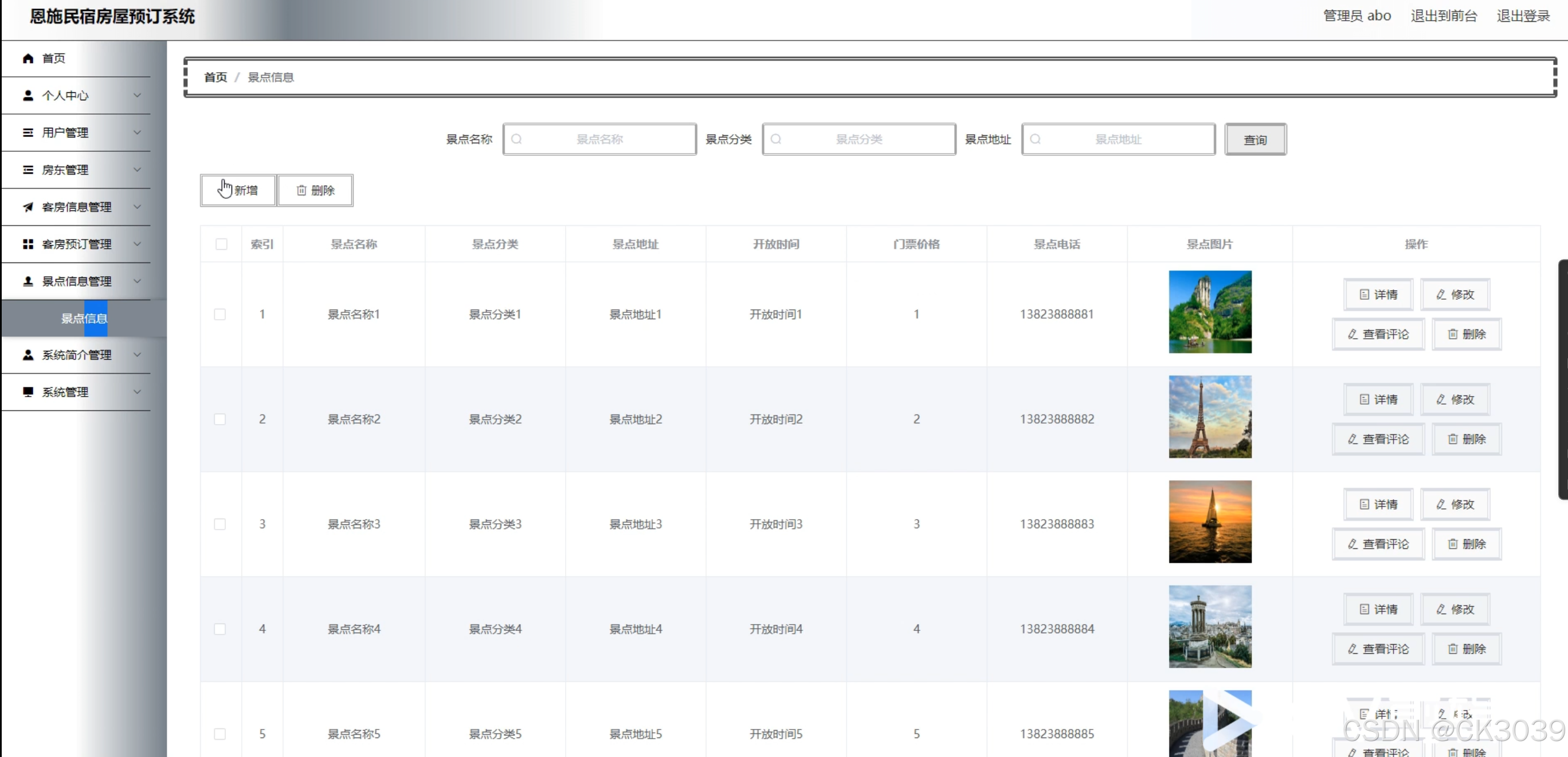Click the 删除 trash icon in row 3
The height and width of the screenshot is (757, 1568).
click(x=1452, y=544)
